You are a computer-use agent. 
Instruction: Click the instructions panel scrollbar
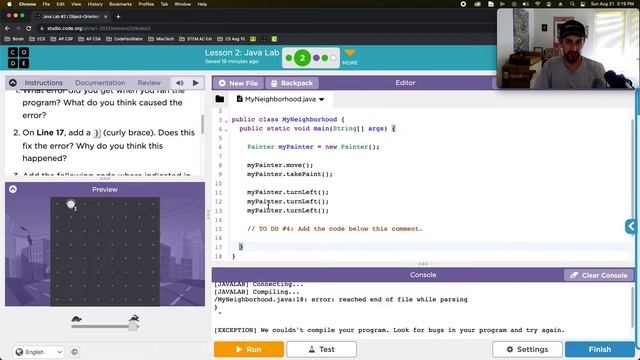202,123
